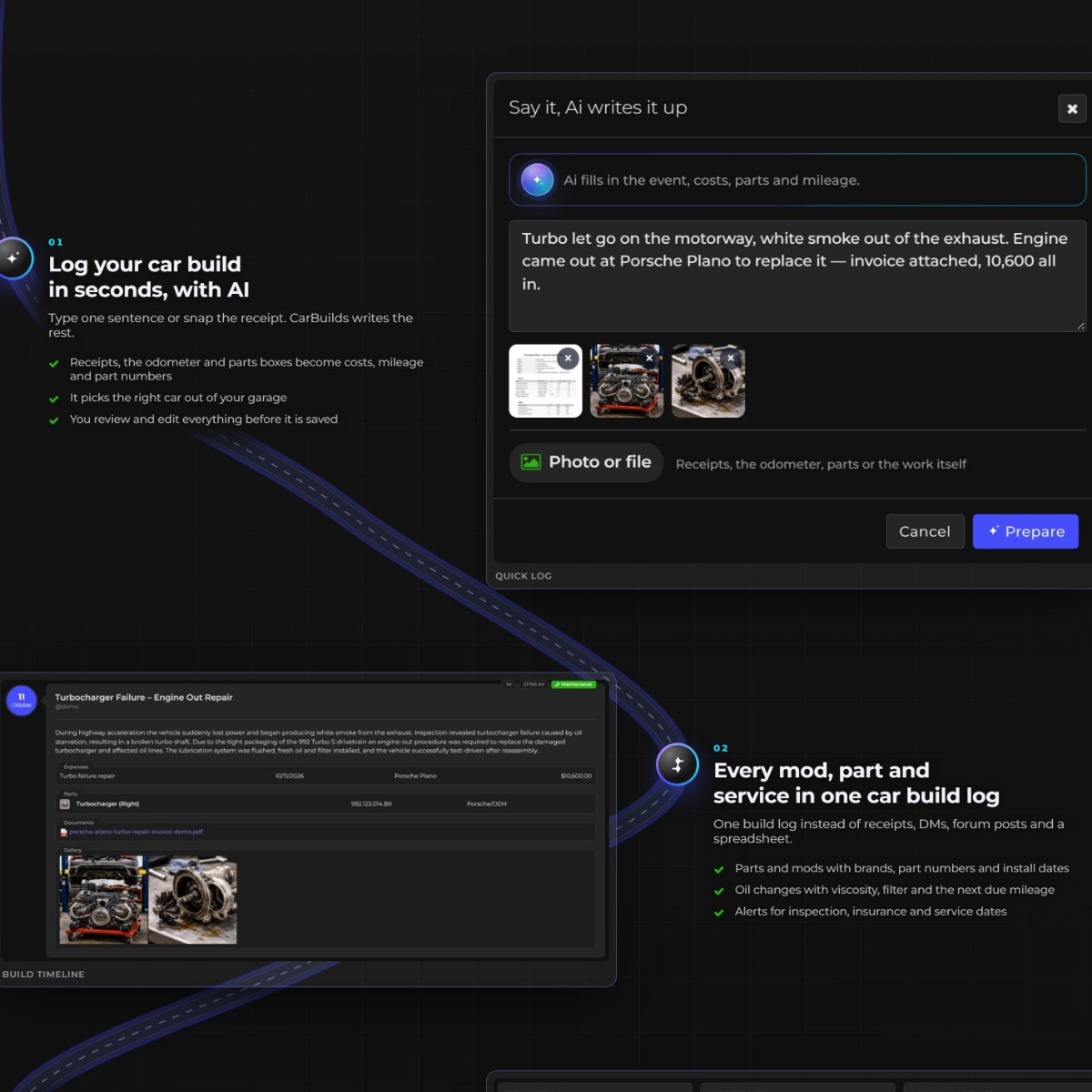The width and height of the screenshot is (1092, 1092).
Task: Click the Cancel button
Action: point(925,531)
